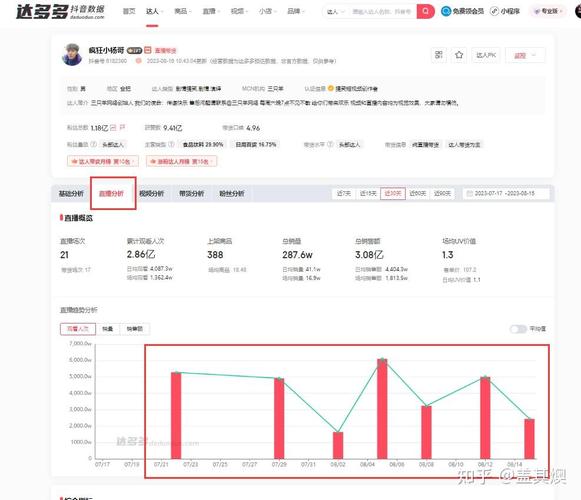
Task: Toggle the 平均值 average switch
Action: [x=518, y=329]
